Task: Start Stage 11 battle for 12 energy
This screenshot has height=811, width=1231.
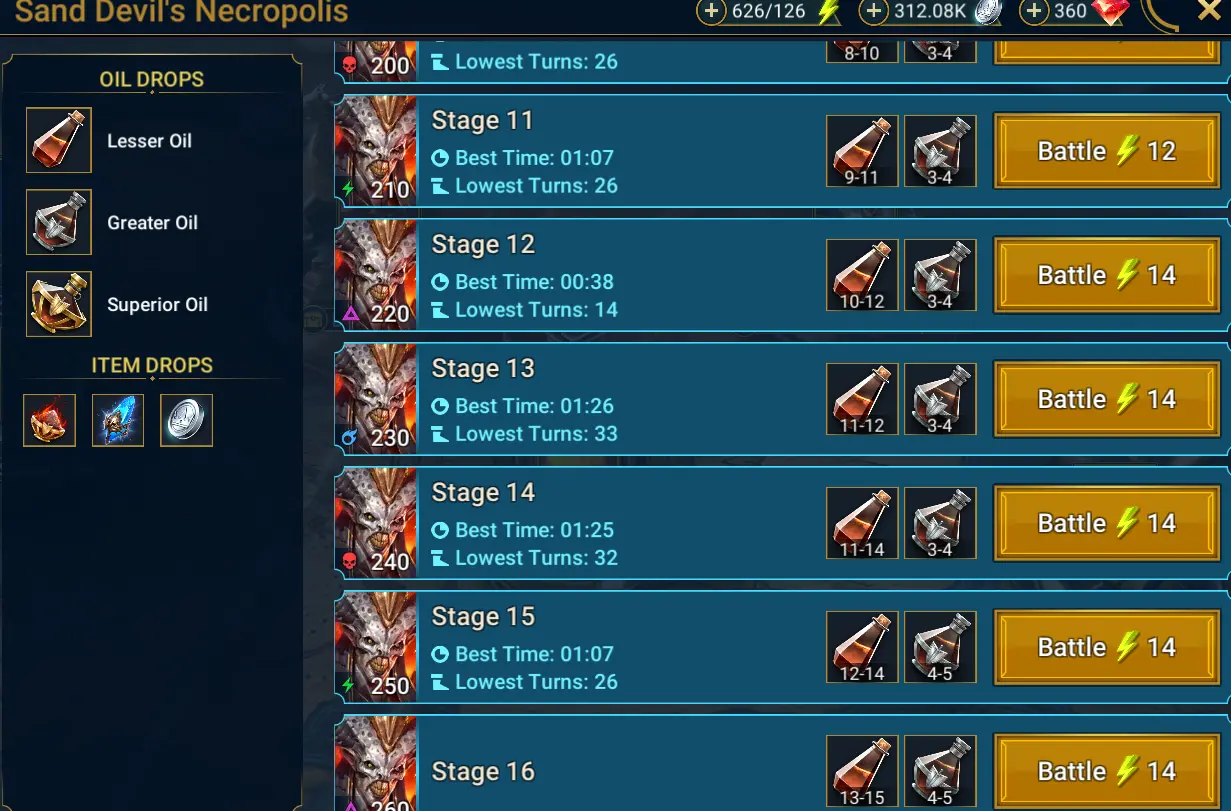Action: pyautogui.click(x=1107, y=151)
